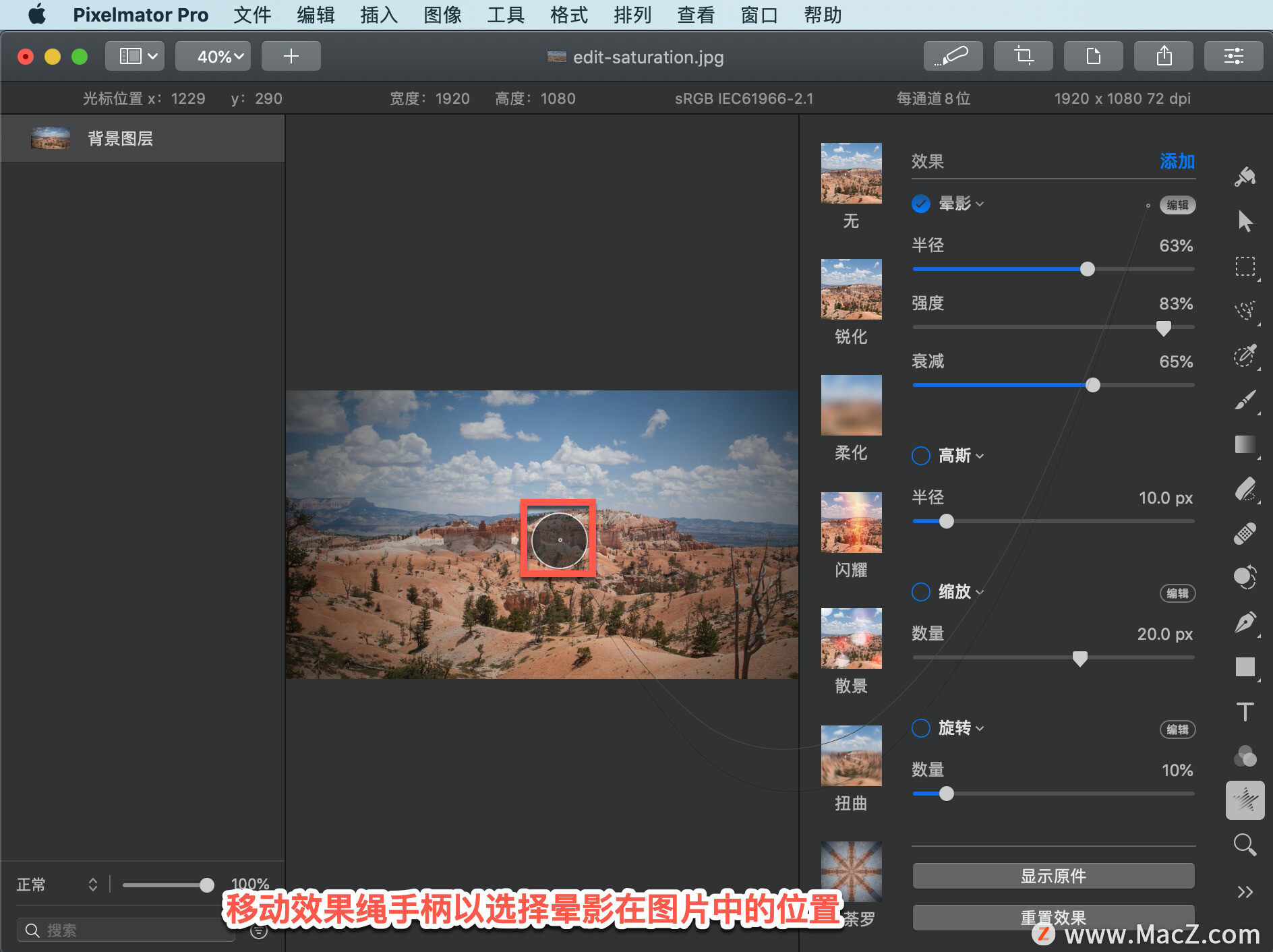The height and width of the screenshot is (952, 1273).
Task: Select the Pen tool
Action: pyautogui.click(x=1245, y=622)
